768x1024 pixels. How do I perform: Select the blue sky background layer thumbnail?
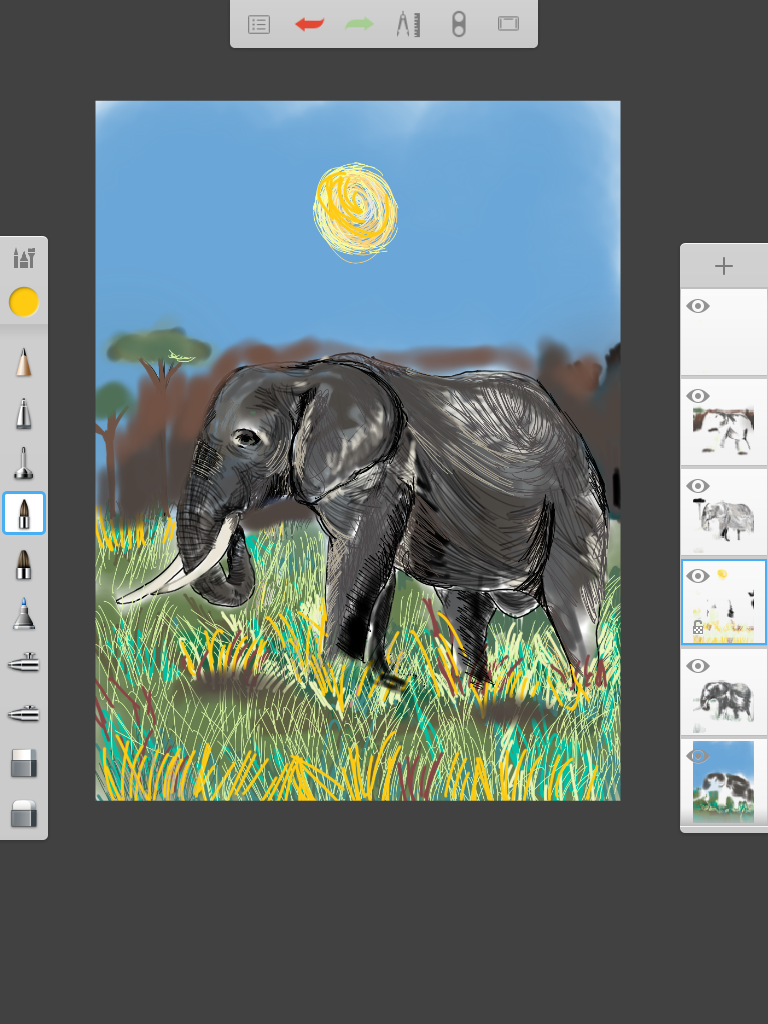(x=724, y=782)
